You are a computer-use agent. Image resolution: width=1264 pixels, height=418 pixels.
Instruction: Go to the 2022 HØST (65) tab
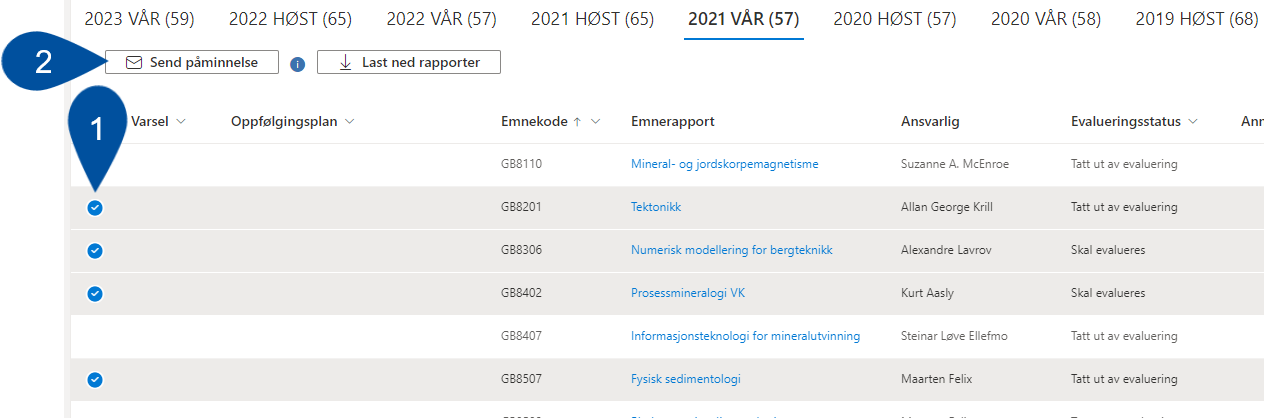coord(290,18)
